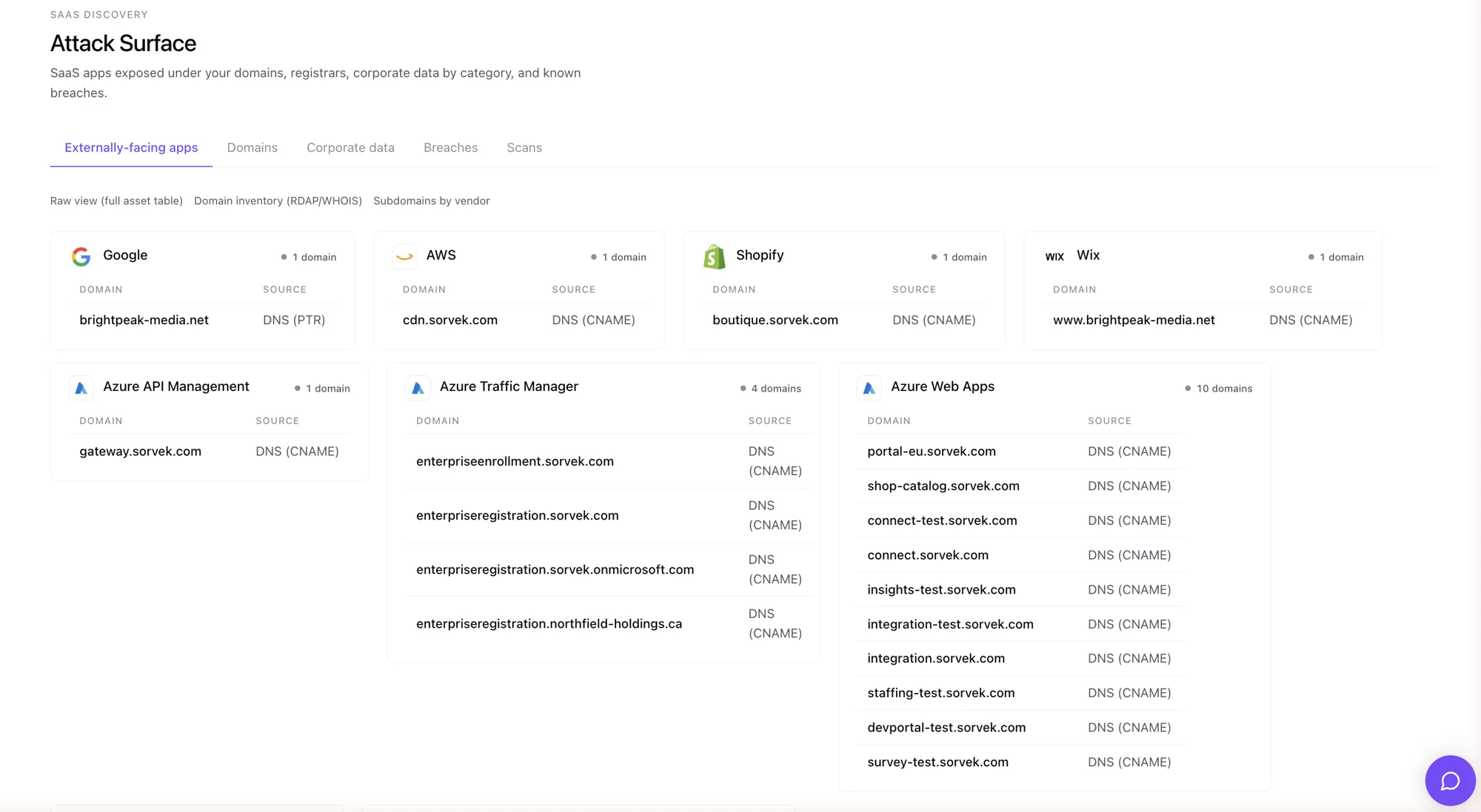This screenshot has height=812, width=1481.
Task: Click enterpriseenrollment.sorvek.com row
Action: tap(609, 461)
